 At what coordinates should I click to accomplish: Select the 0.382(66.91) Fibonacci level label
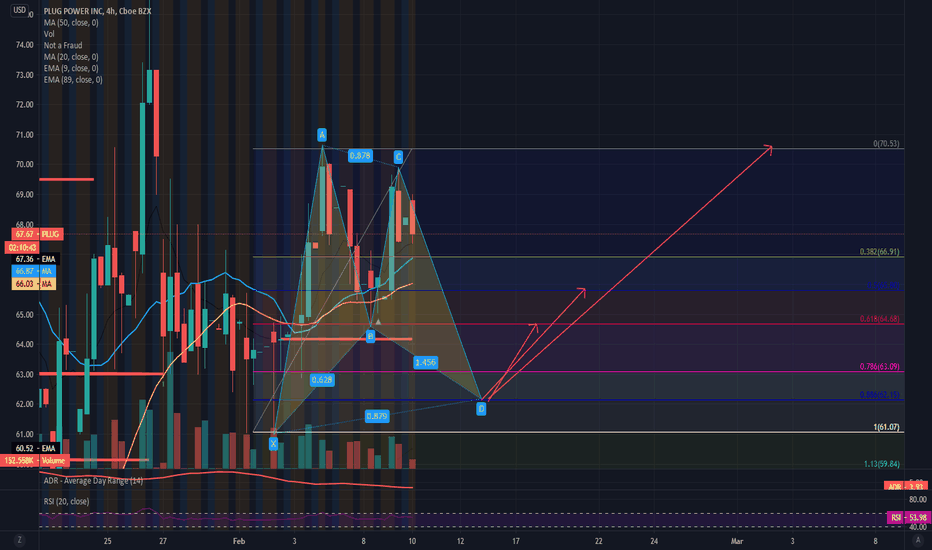(879, 252)
